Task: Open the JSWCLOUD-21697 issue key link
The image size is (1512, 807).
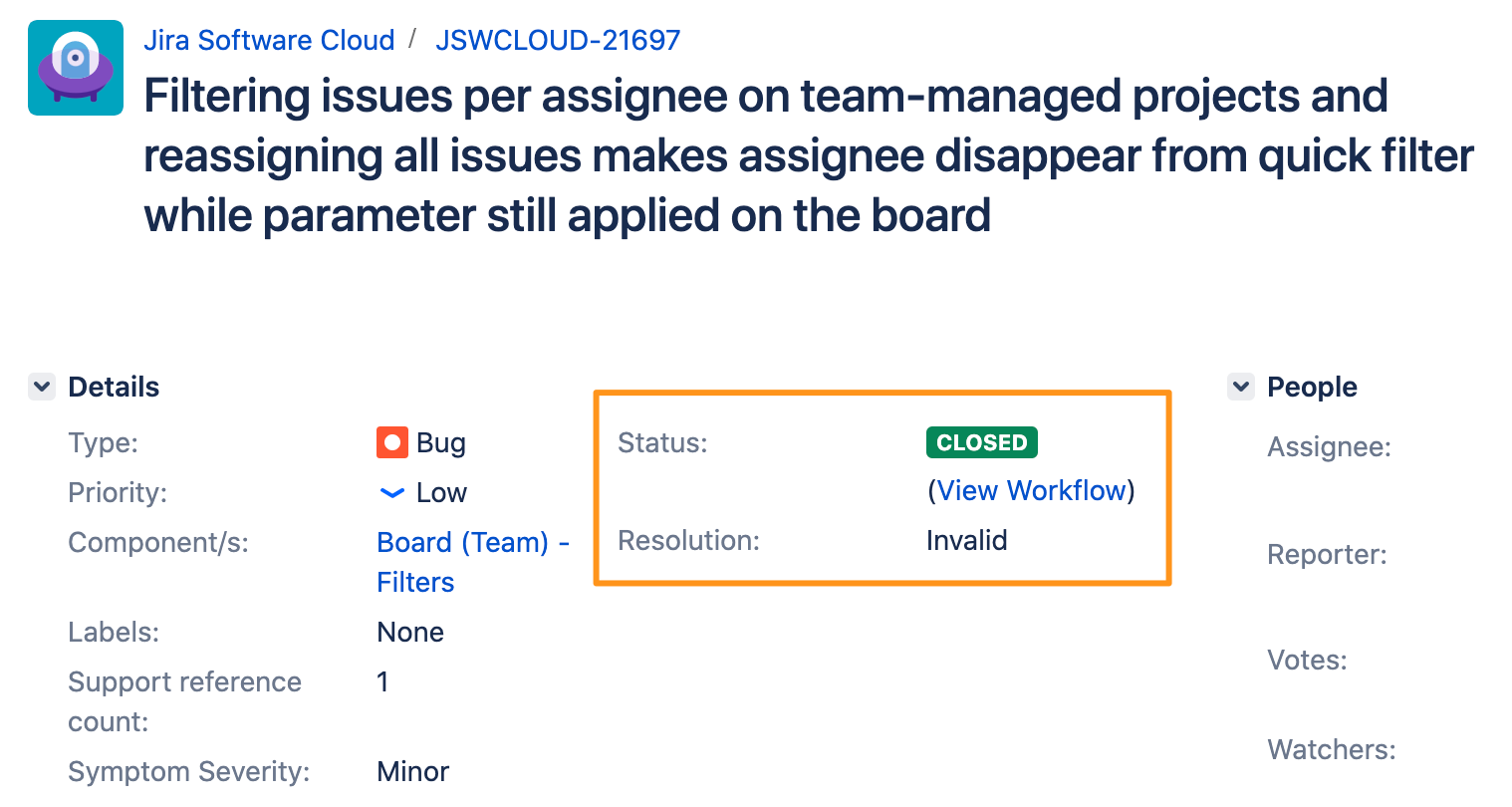Action: tap(558, 40)
